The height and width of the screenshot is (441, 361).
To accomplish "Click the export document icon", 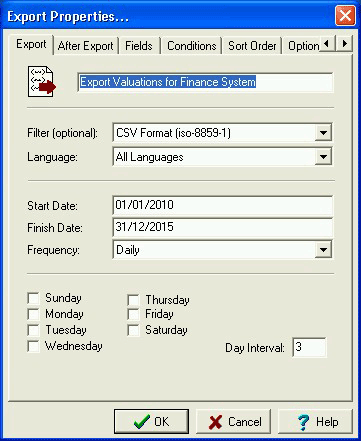I will 41,82.
